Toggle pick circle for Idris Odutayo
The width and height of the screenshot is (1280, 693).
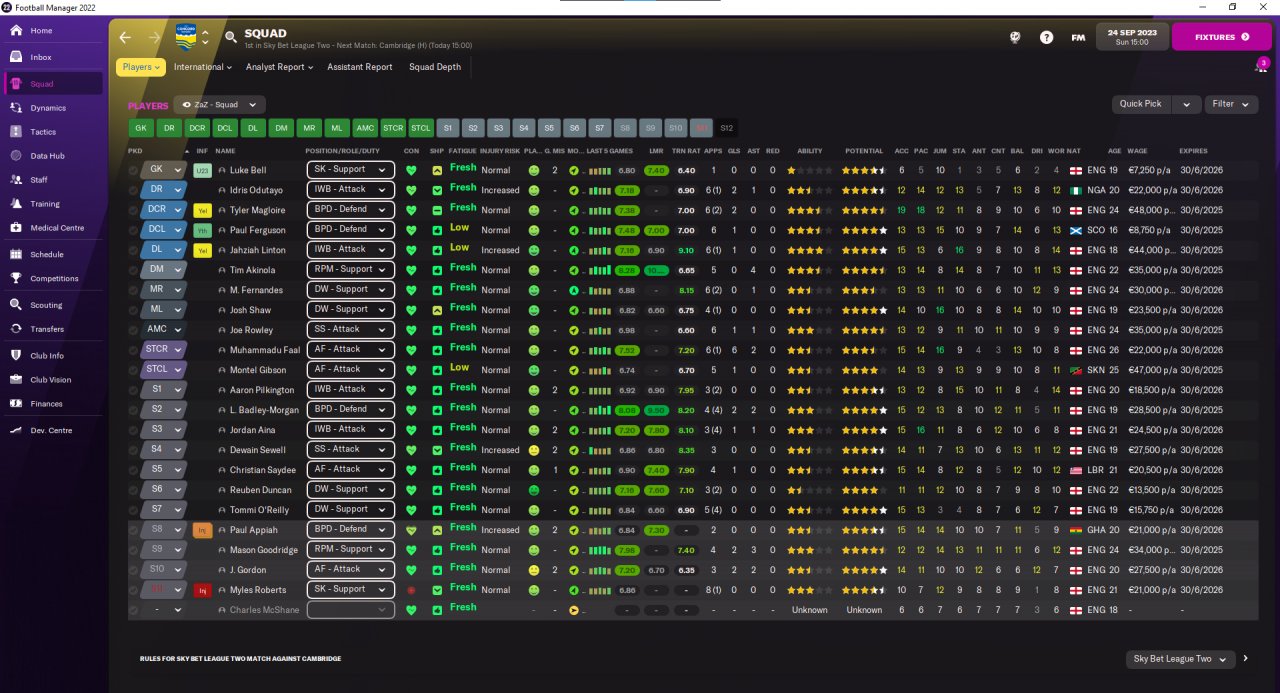coord(134,190)
